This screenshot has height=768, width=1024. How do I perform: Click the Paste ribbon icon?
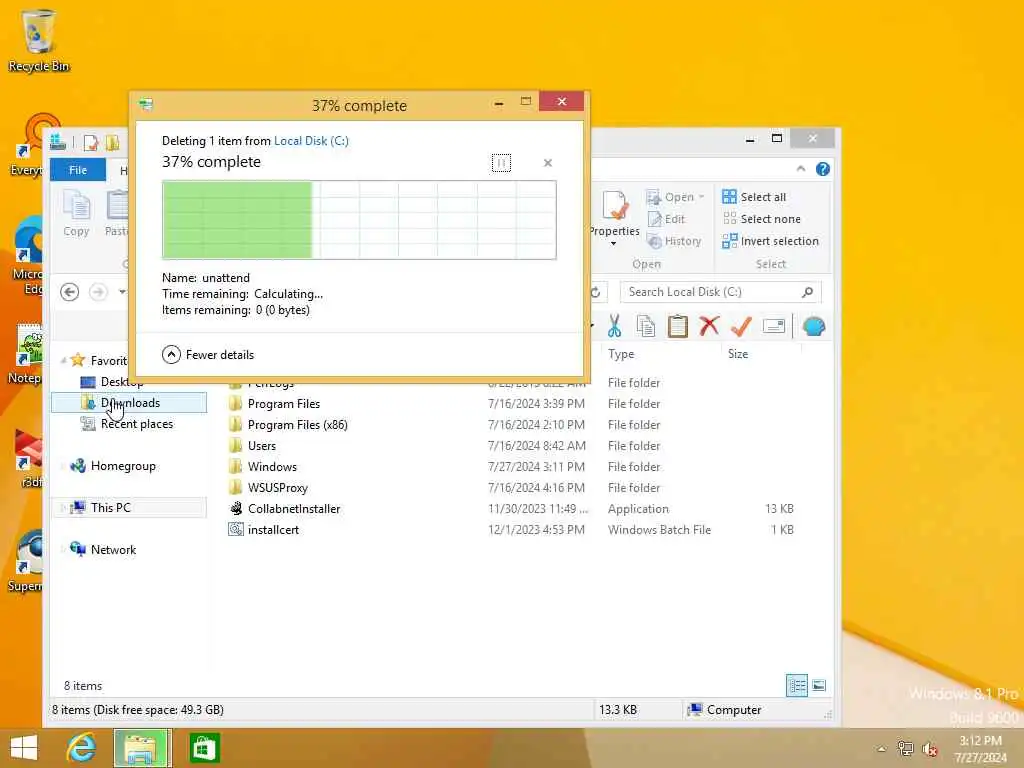(118, 214)
